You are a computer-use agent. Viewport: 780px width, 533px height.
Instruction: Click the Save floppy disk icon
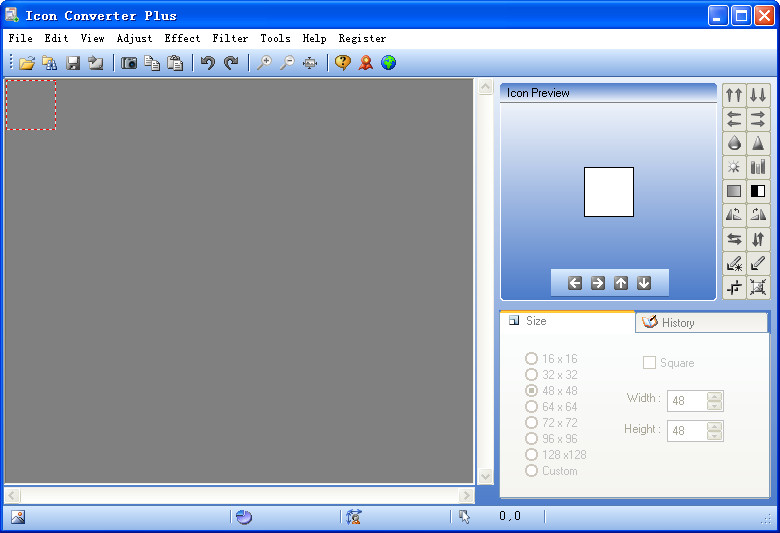click(73, 63)
